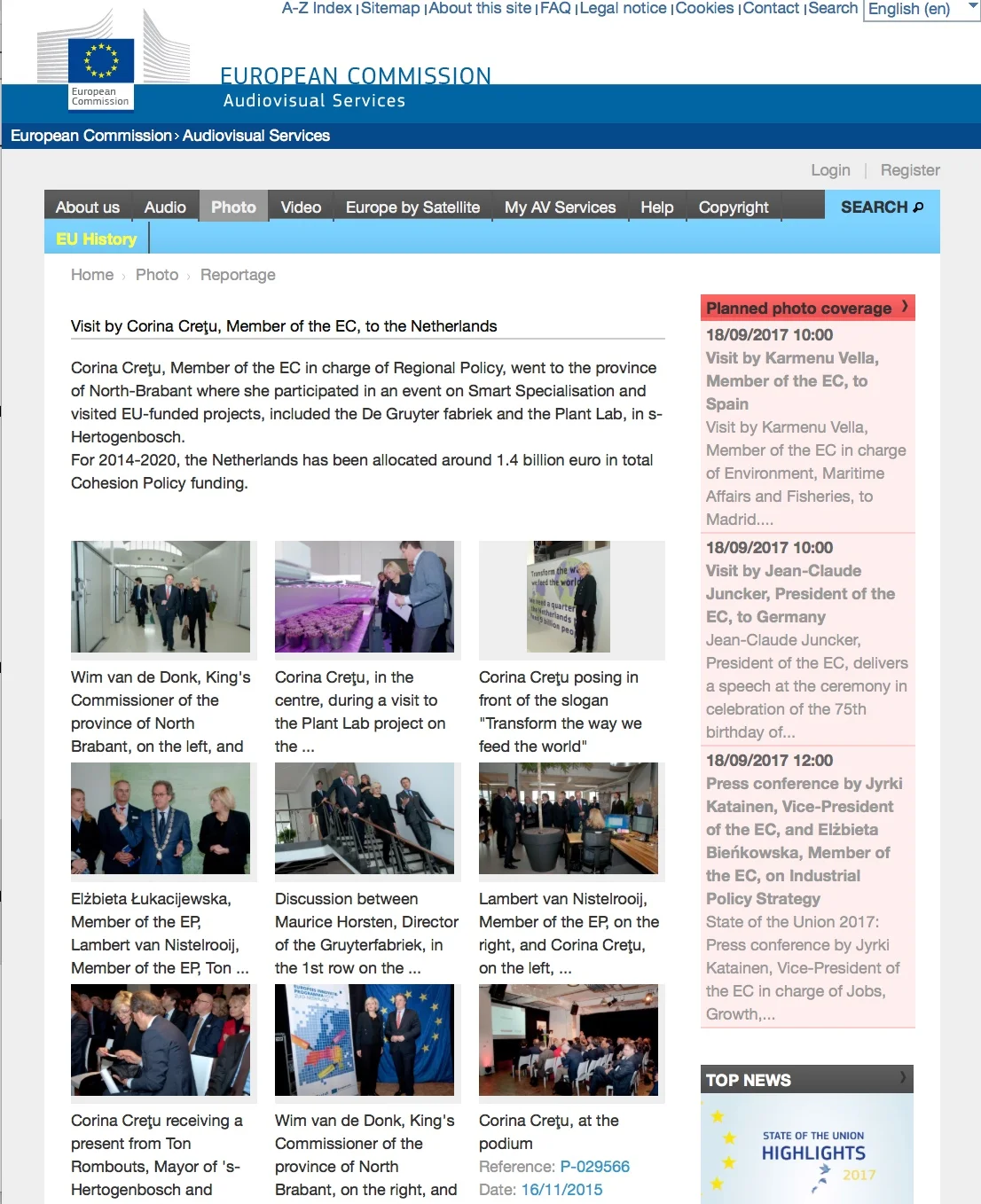The width and height of the screenshot is (981, 1204).
Task: Open Maurice Horsten staircase discussion photo
Action: pyautogui.click(x=365, y=818)
